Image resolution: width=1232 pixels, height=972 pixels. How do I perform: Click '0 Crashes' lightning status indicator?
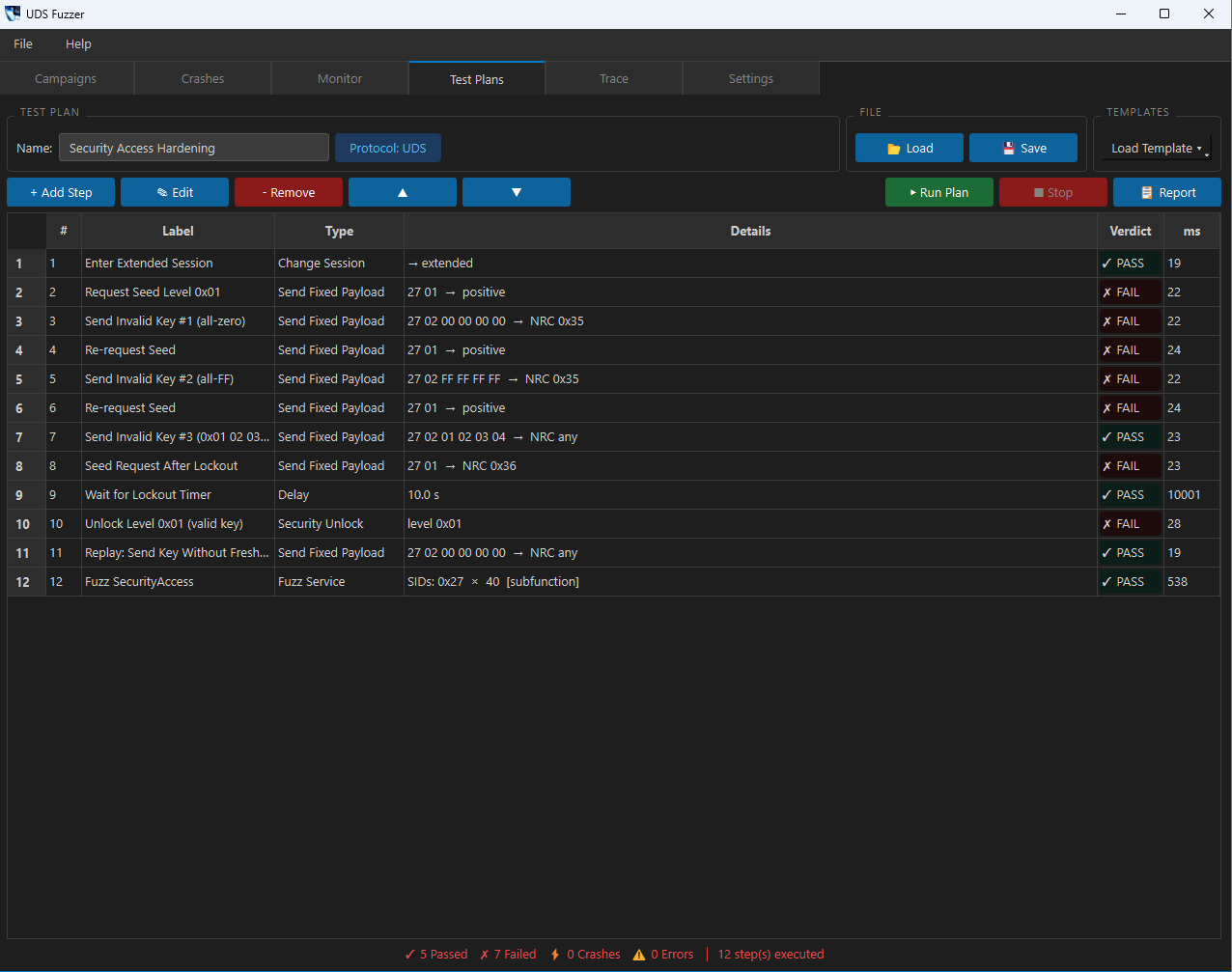pyautogui.click(x=585, y=954)
